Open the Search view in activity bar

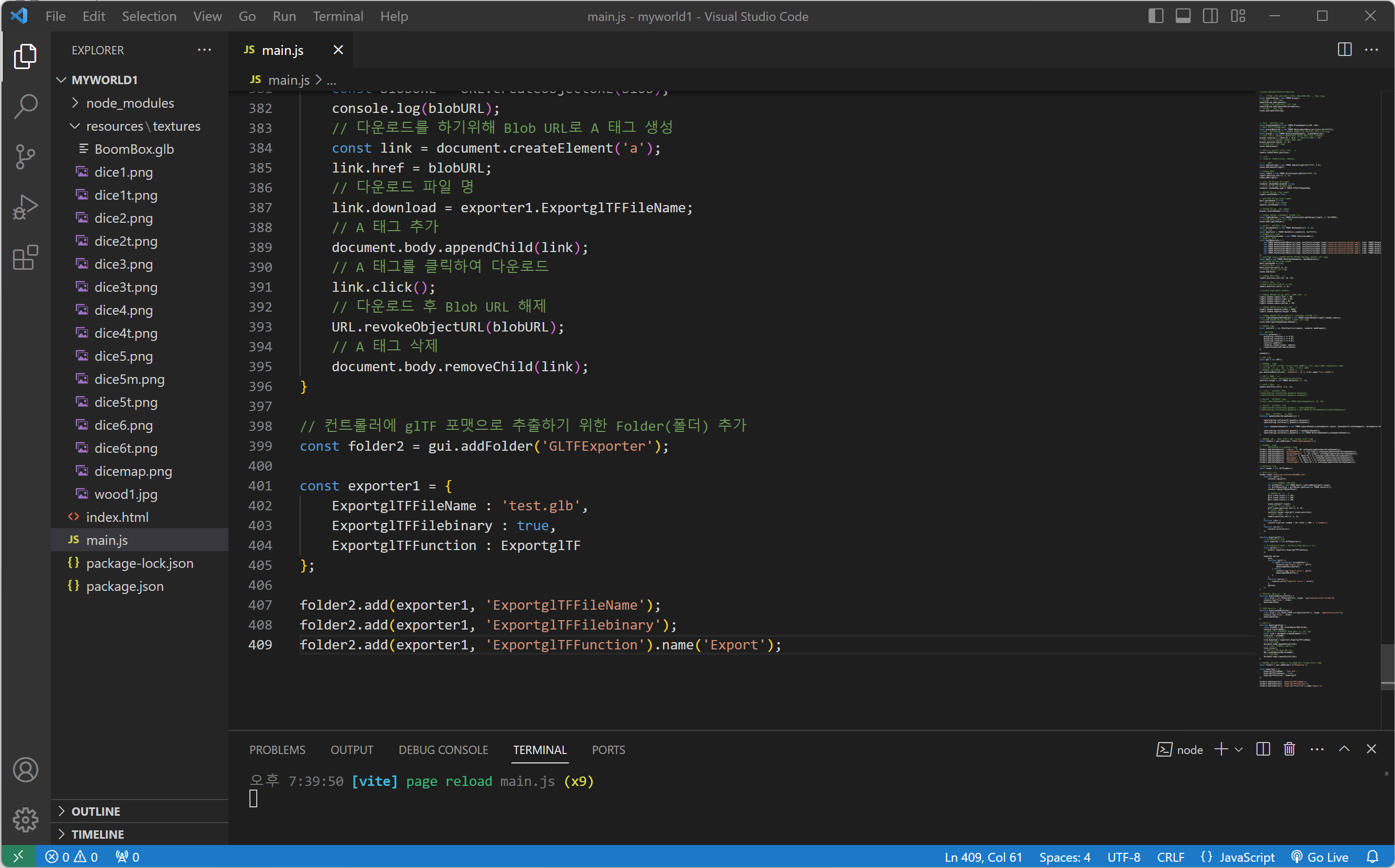click(25, 106)
